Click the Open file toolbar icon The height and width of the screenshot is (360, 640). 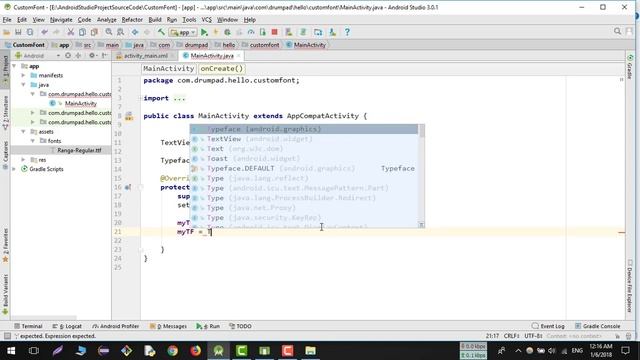pyautogui.click(x=7, y=32)
